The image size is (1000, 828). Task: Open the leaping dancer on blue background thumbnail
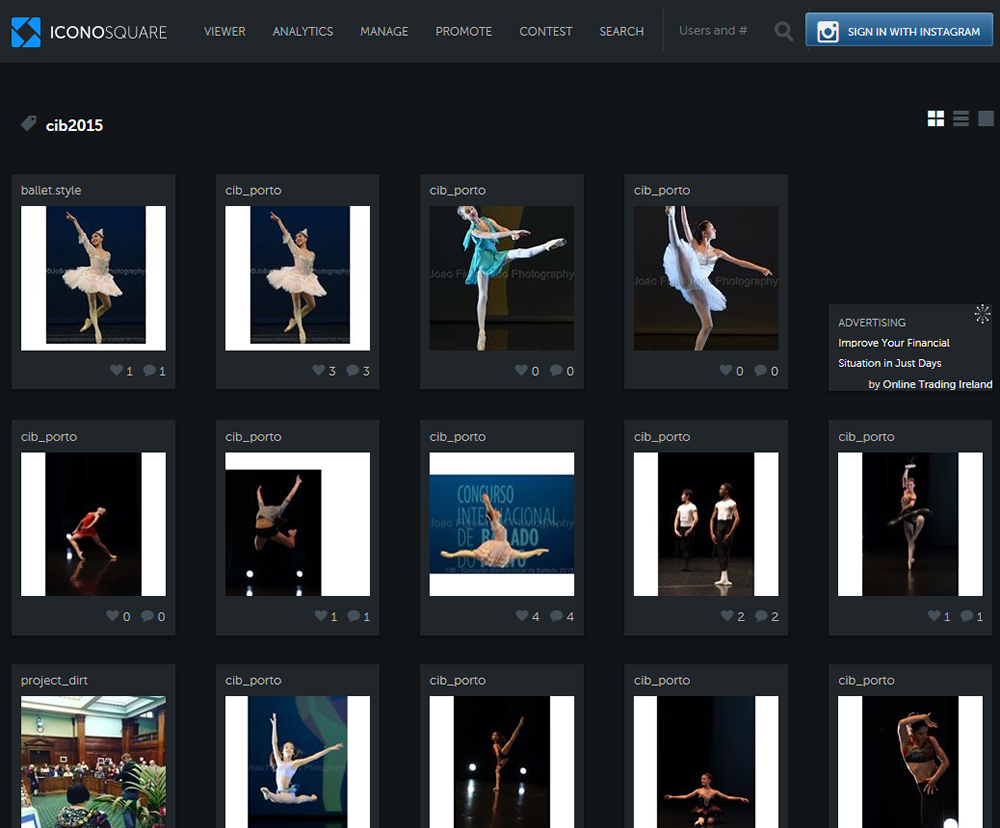point(297,762)
